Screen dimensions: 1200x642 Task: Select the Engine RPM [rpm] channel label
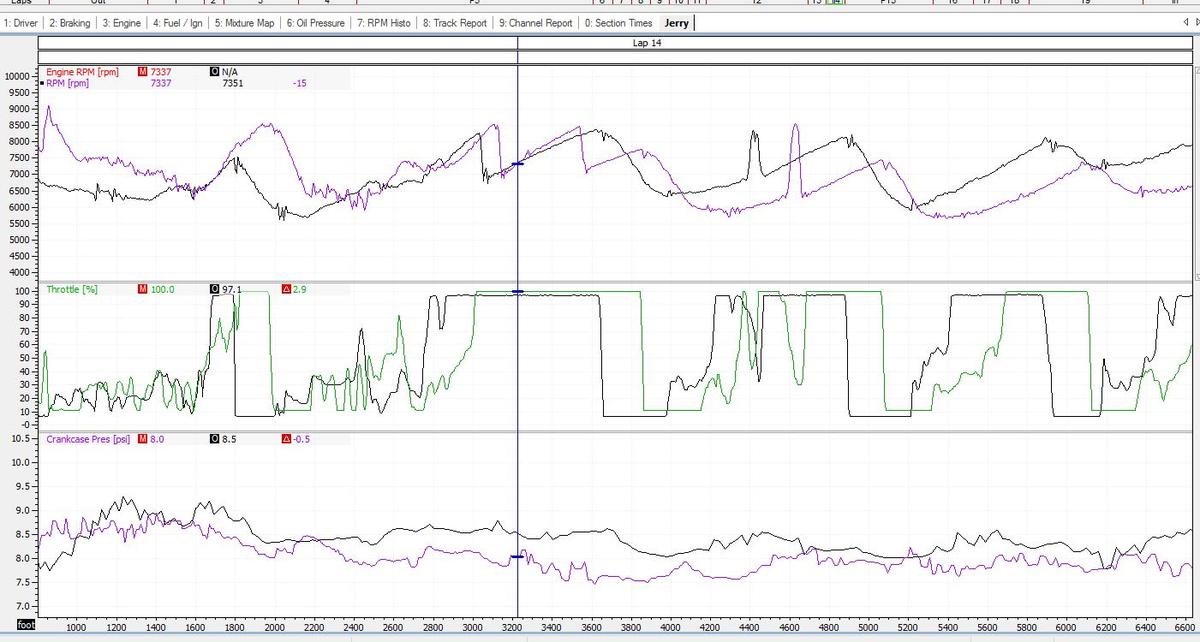[82, 72]
